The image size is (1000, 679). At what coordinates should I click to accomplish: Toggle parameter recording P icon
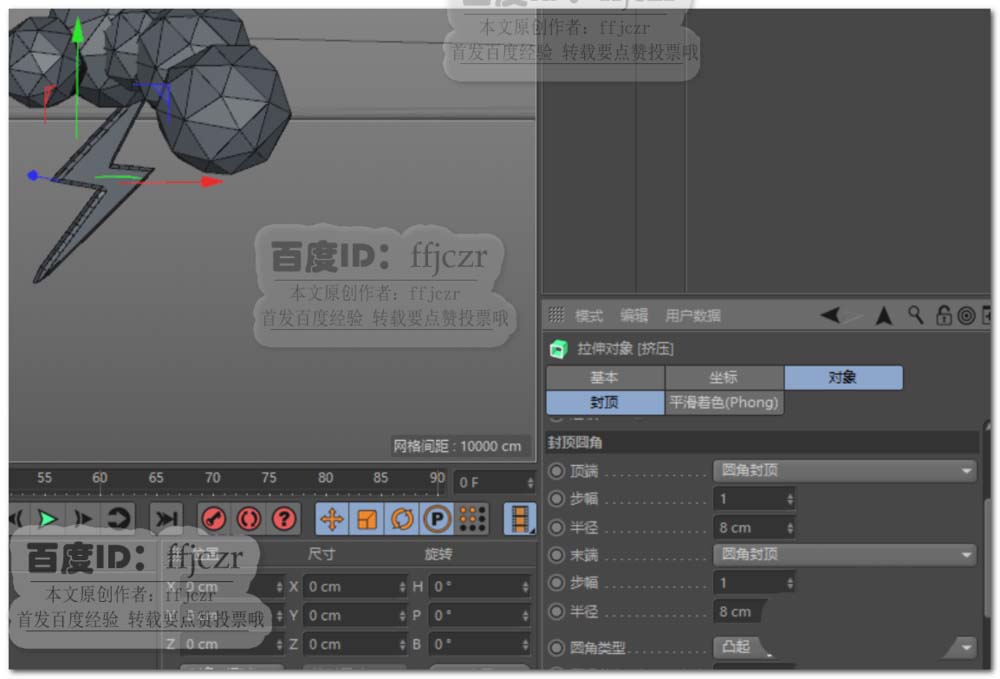point(438,519)
